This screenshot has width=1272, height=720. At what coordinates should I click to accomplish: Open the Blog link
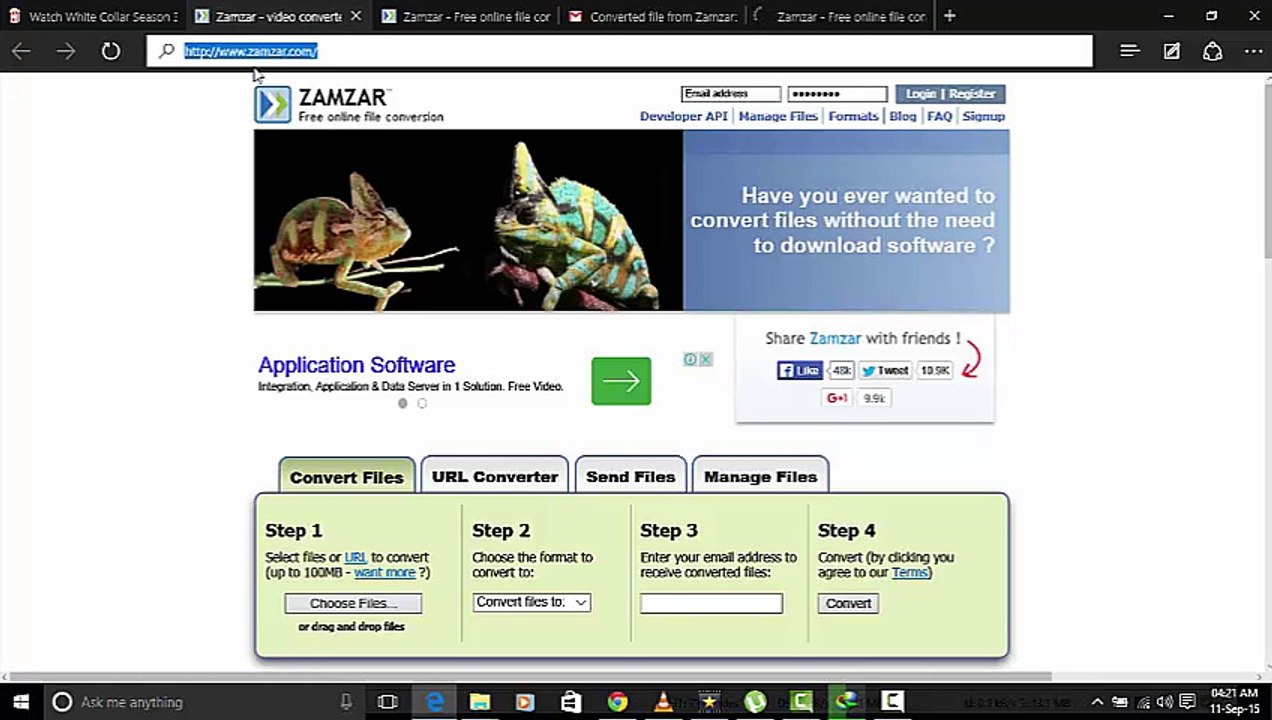coord(903,116)
